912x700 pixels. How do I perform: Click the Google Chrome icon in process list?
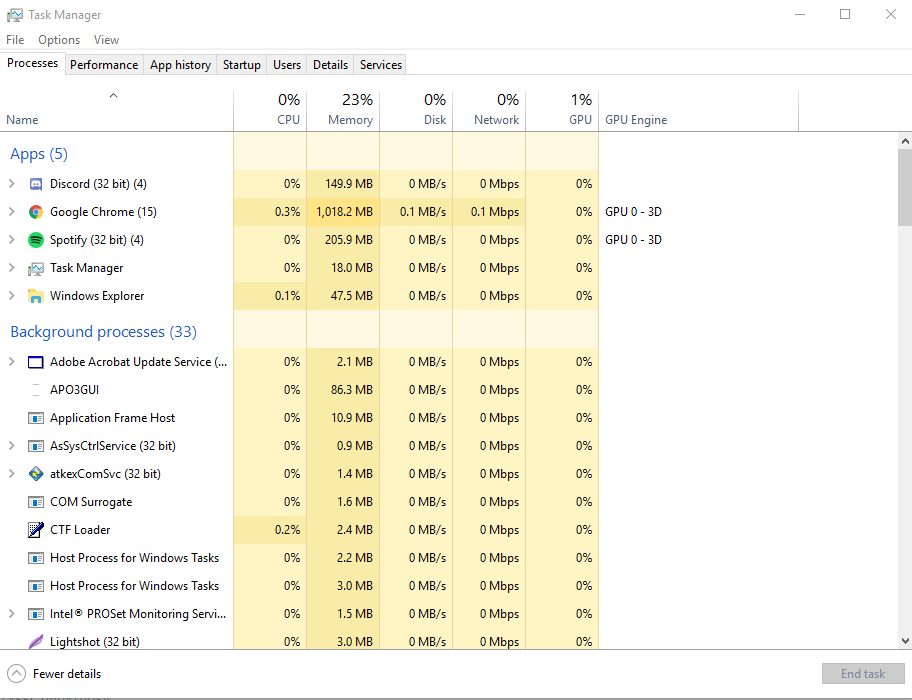36,212
